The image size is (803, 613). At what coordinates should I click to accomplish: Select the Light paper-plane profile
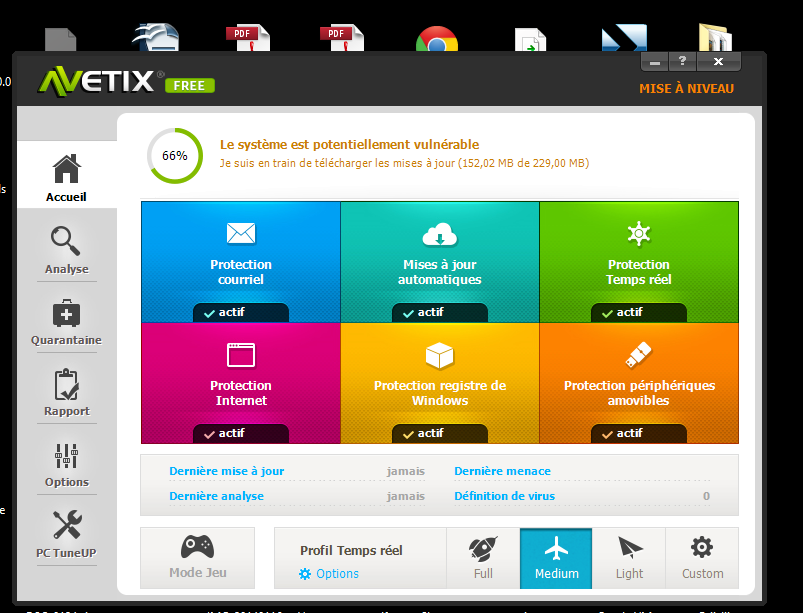click(629, 558)
